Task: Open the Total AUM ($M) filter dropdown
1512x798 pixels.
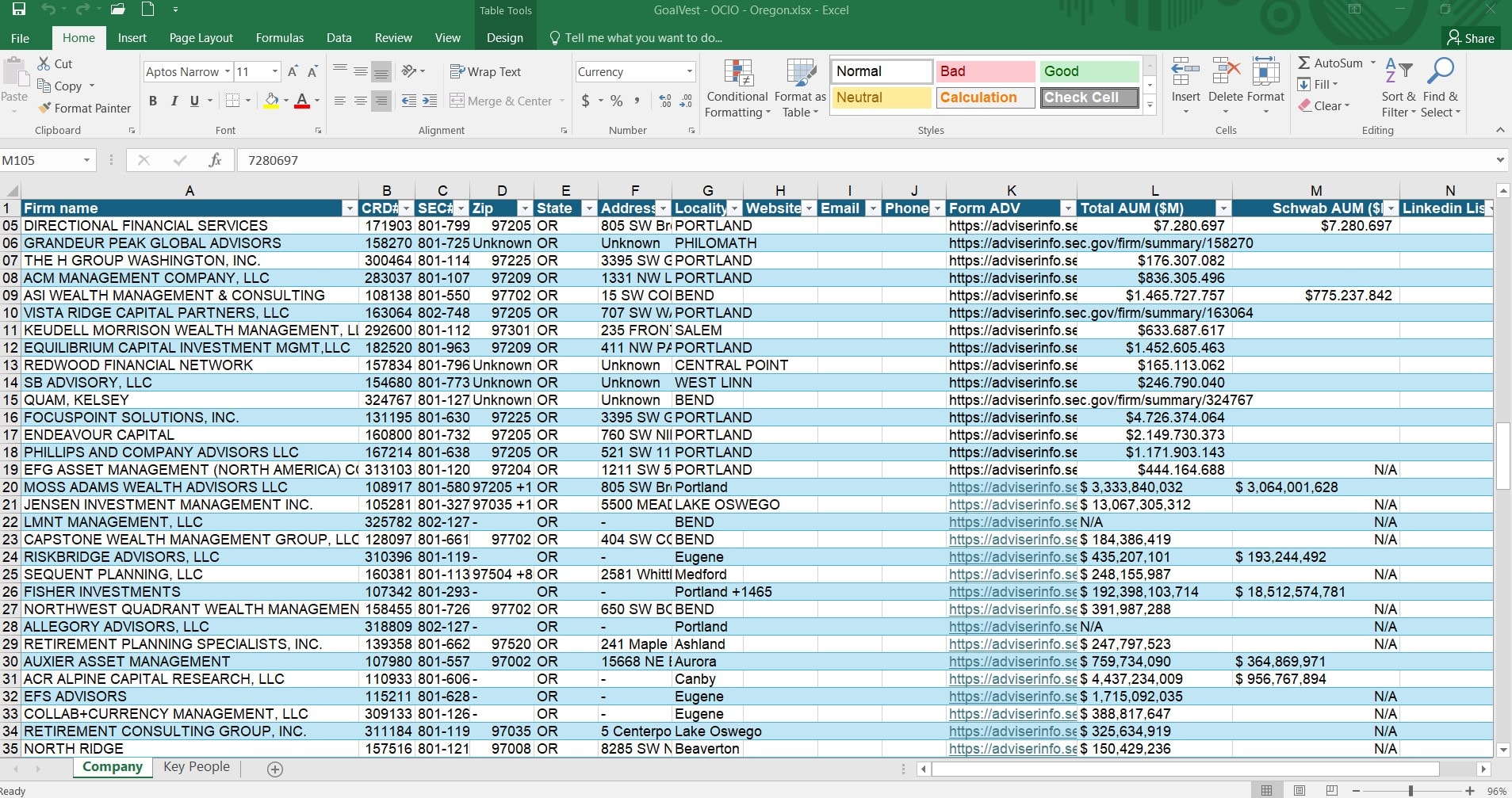Action: pos(1223,208)
